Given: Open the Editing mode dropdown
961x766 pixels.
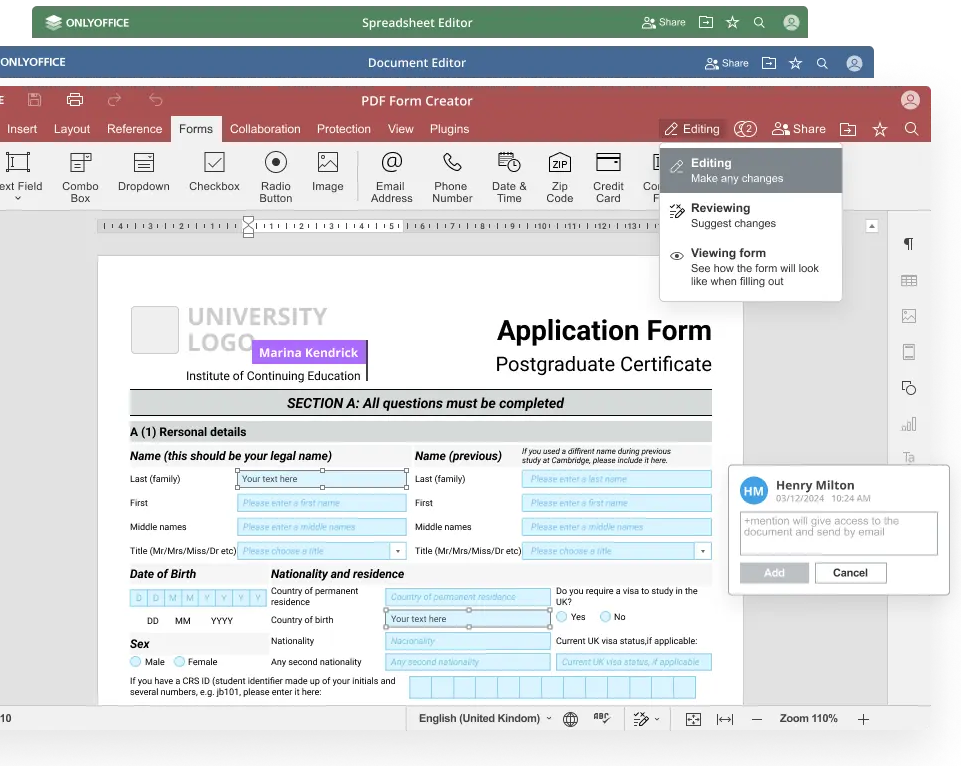Looking at the screenshot, I should pos(693,129).
